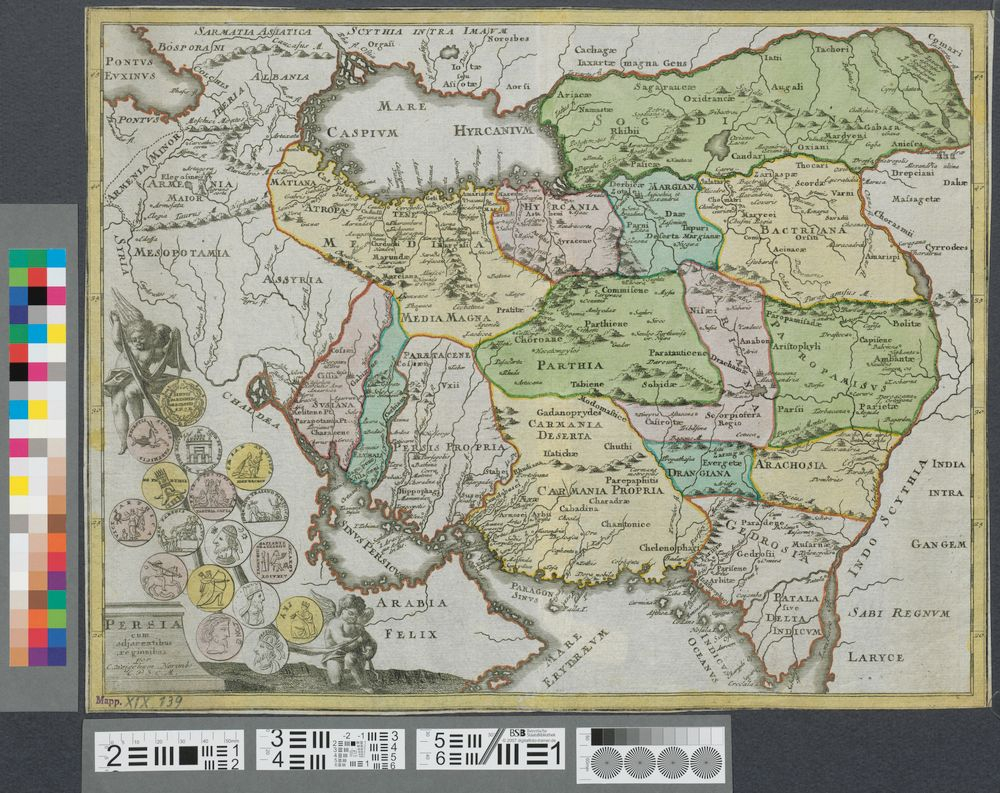The width and height of the screenshot is (1000, 793).
Task: Click the "HYRCANIUM" sea label
Action: coord(492,131)
